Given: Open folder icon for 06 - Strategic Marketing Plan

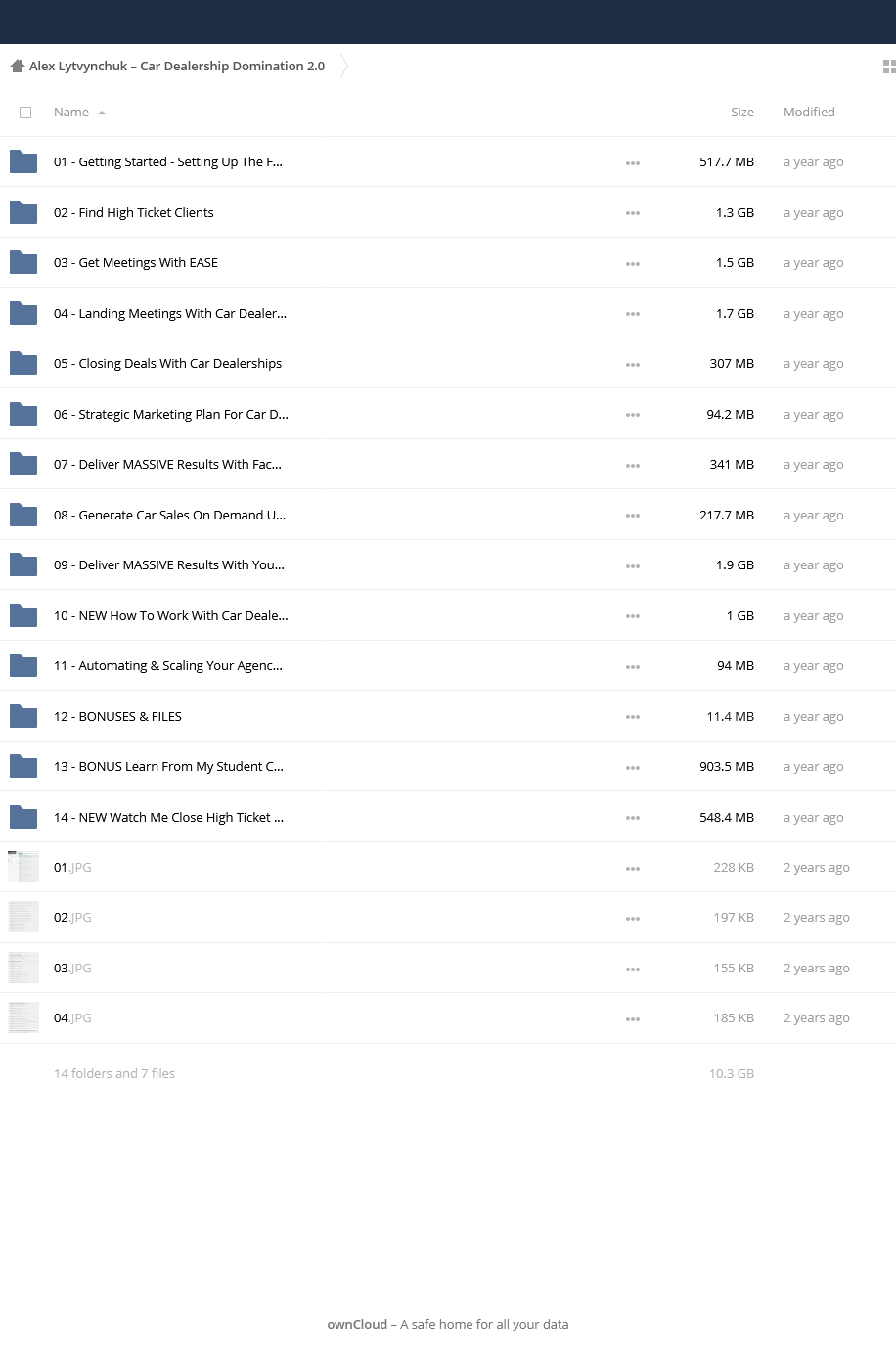Looking at the screenshot, I should [x=23, y=414].
